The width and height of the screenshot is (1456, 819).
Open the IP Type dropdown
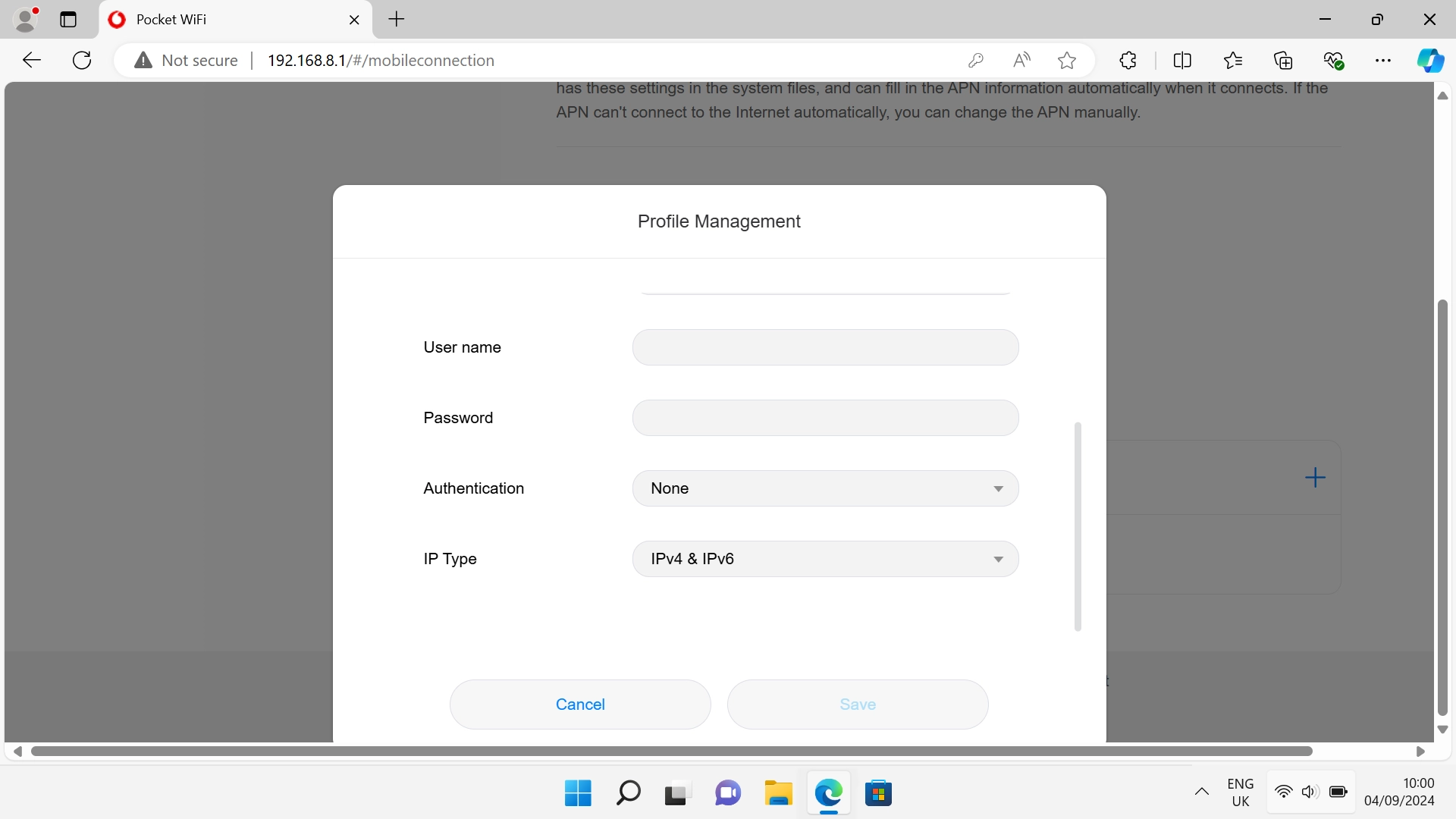click(x=825, y=559)
